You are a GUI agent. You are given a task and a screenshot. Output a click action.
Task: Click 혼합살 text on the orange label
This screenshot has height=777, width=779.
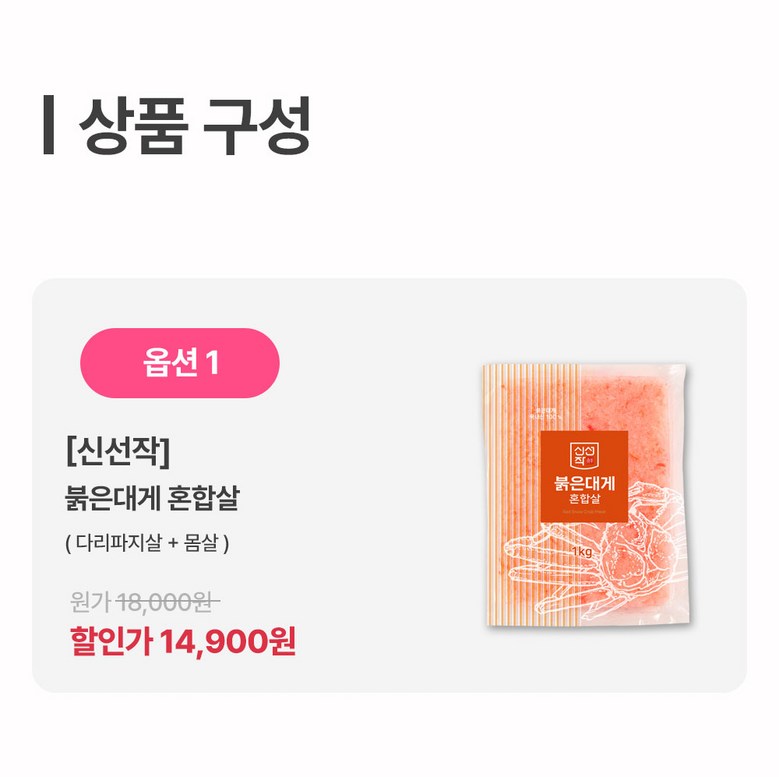584,498
